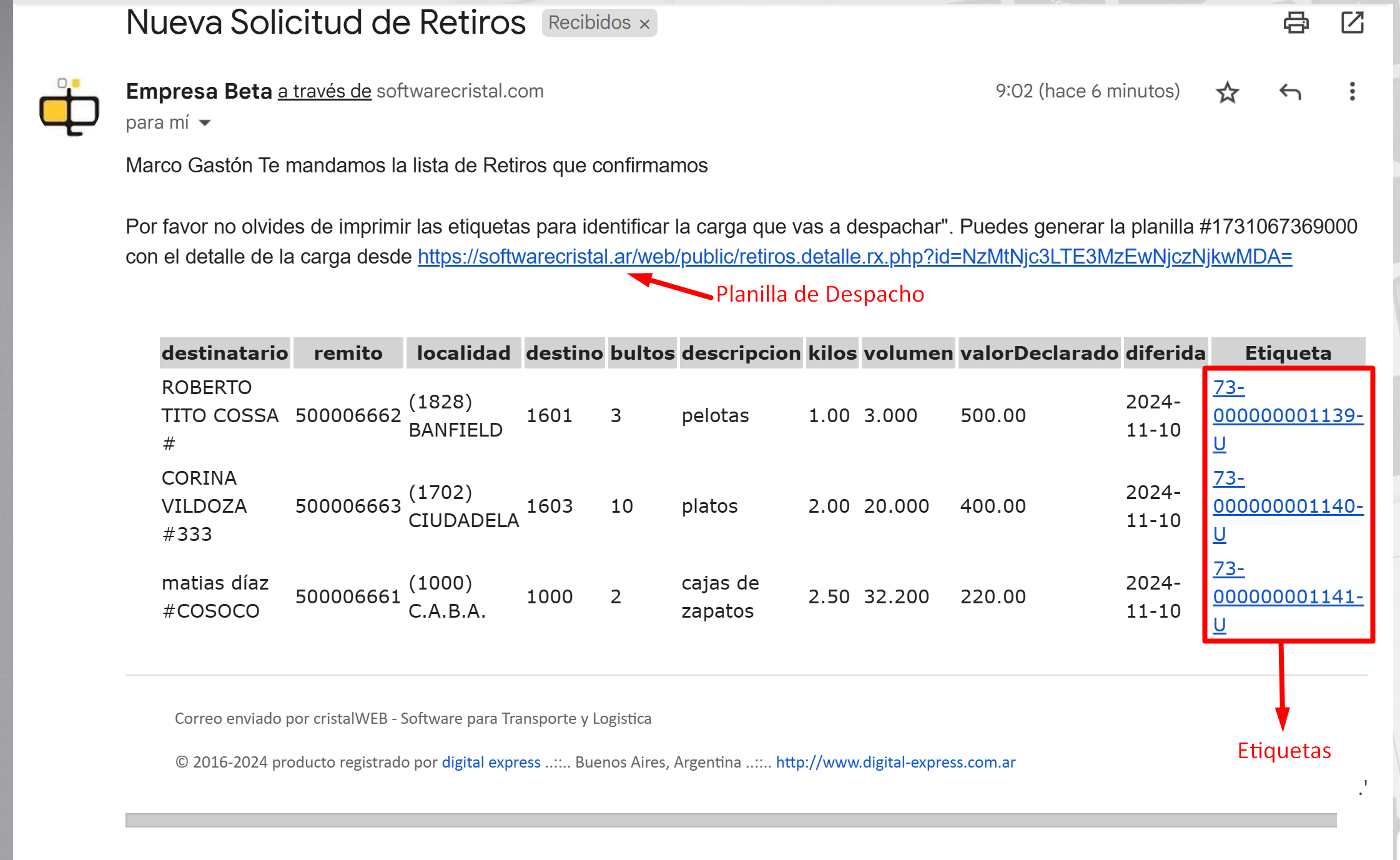
Task: Remove the Recibidos label via X
Action: (645, 24)
